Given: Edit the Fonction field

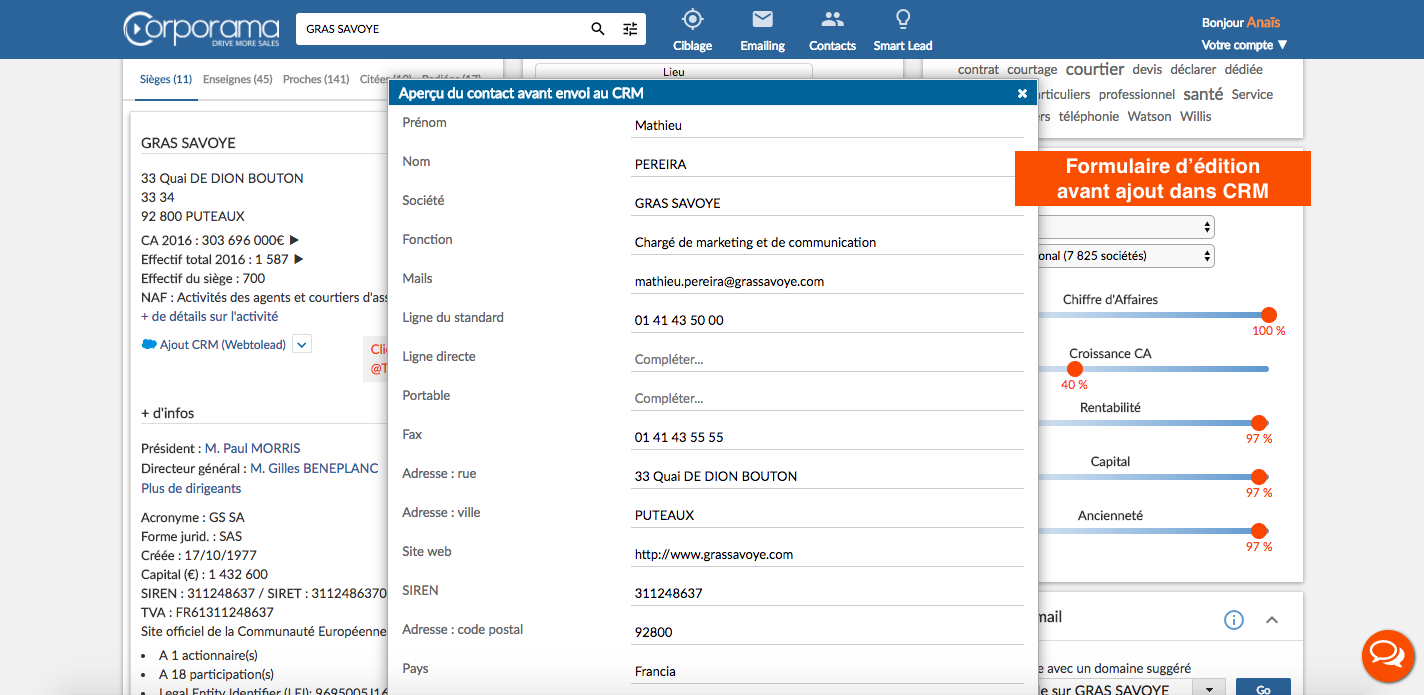Looking at the screenshot, I should 827,242.
